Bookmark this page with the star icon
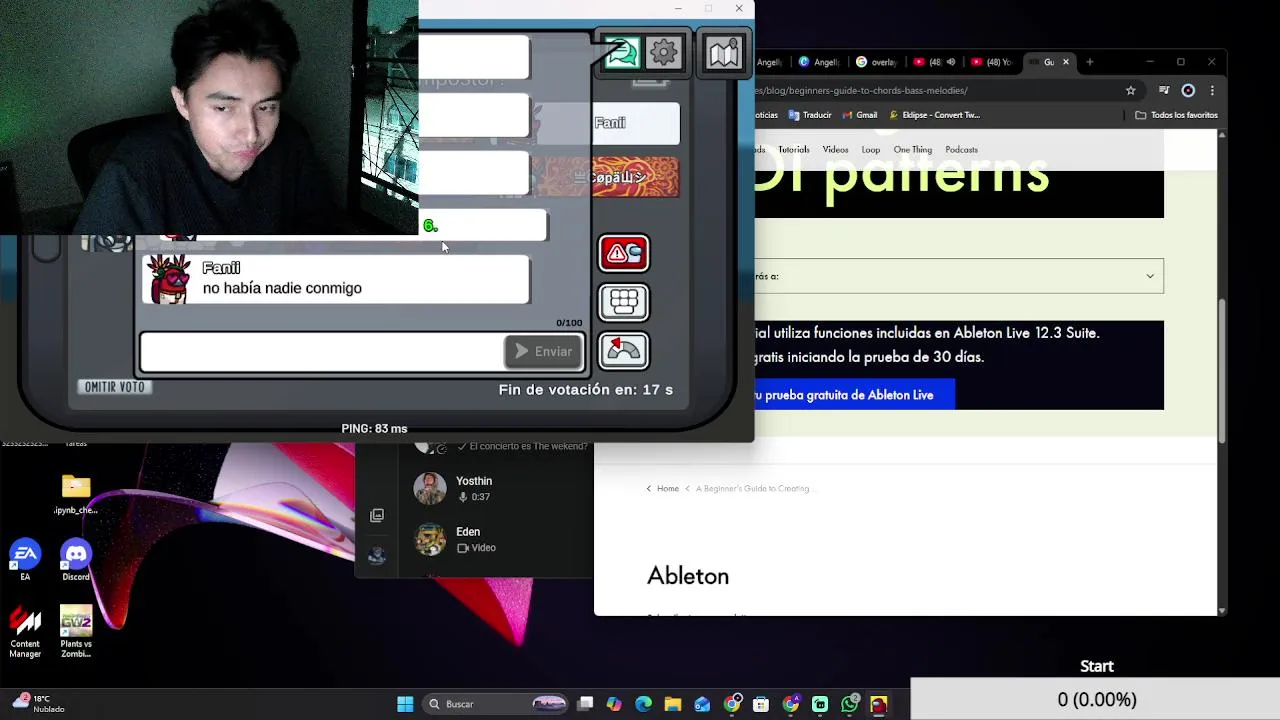The image size is (1280, 720). [x=1131, y=90]
